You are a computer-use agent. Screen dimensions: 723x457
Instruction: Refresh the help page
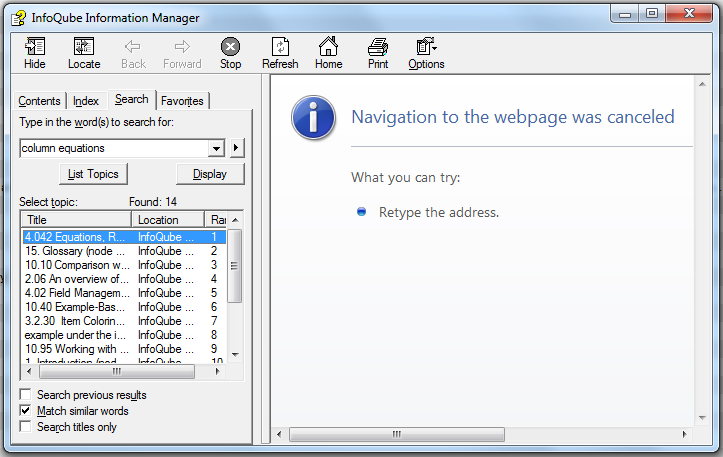tap(280, 53)
